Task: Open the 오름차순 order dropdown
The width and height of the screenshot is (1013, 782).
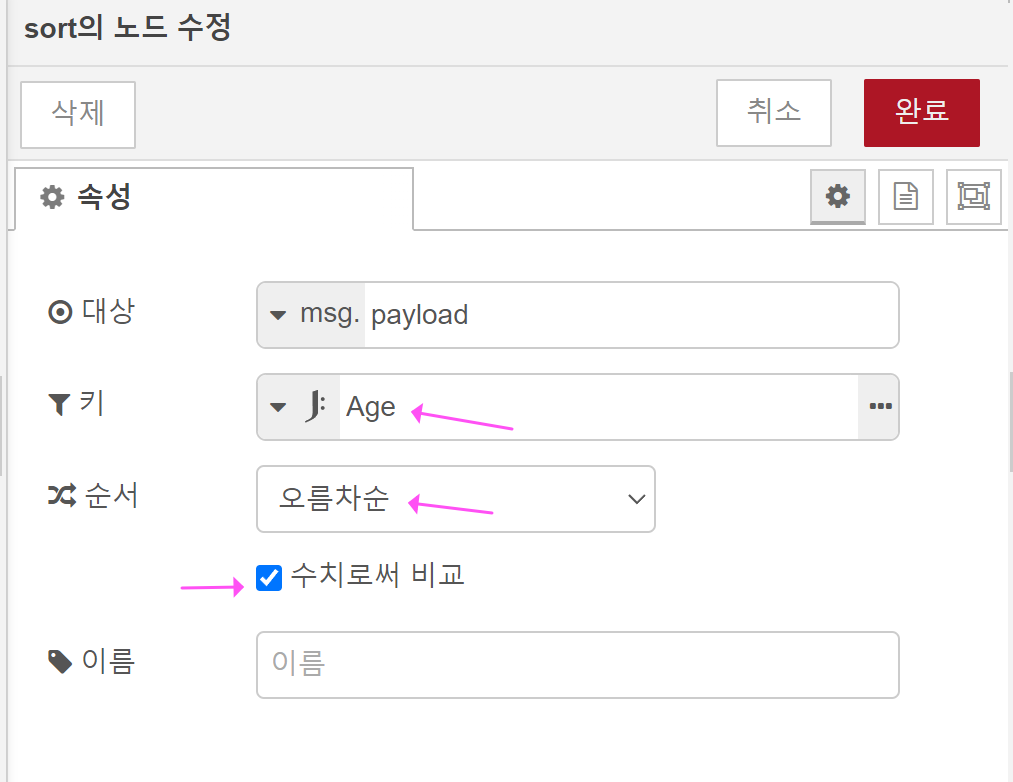Action: point(455,499)
